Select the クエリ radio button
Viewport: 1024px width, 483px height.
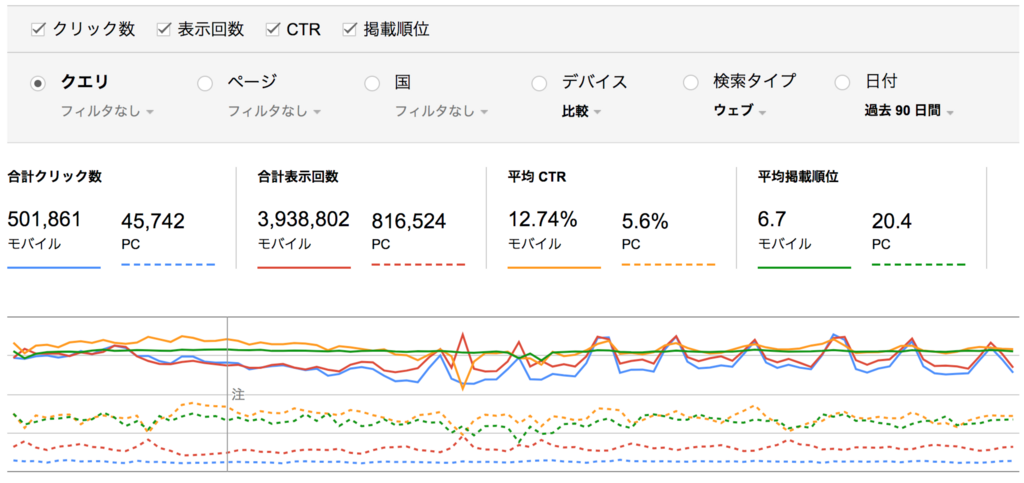pyautogui.click(x=39, y=83)
